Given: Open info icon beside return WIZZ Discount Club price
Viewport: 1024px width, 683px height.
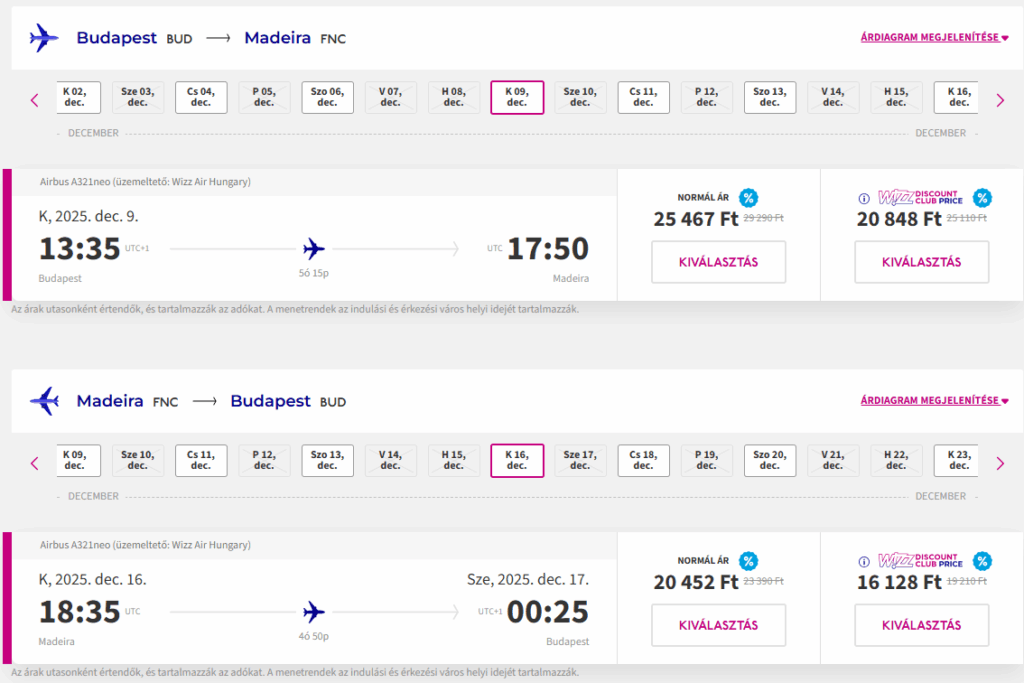Looking at the screenshot, I should 864,562.
